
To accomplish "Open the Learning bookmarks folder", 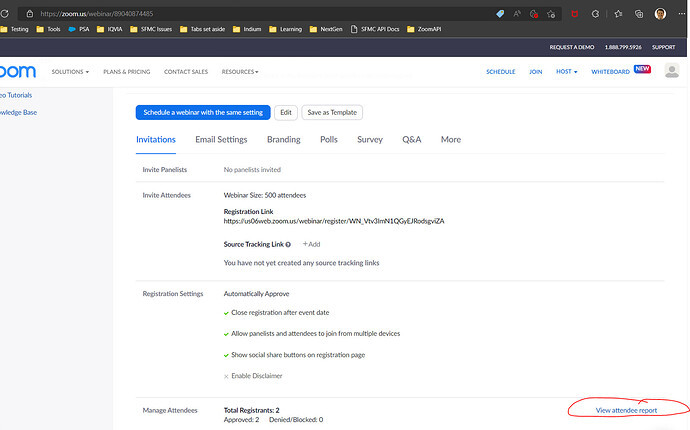I will click(x=286, y=29).
